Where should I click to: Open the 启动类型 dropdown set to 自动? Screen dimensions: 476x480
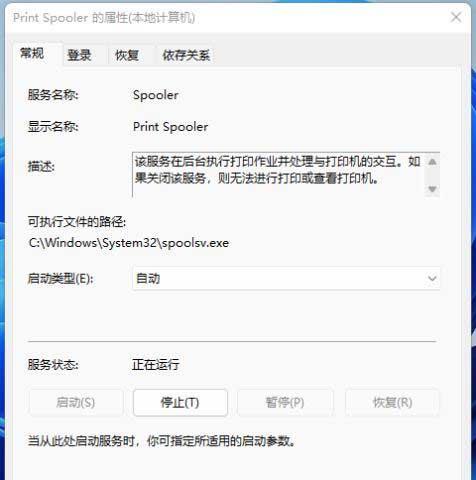point(286,278)
